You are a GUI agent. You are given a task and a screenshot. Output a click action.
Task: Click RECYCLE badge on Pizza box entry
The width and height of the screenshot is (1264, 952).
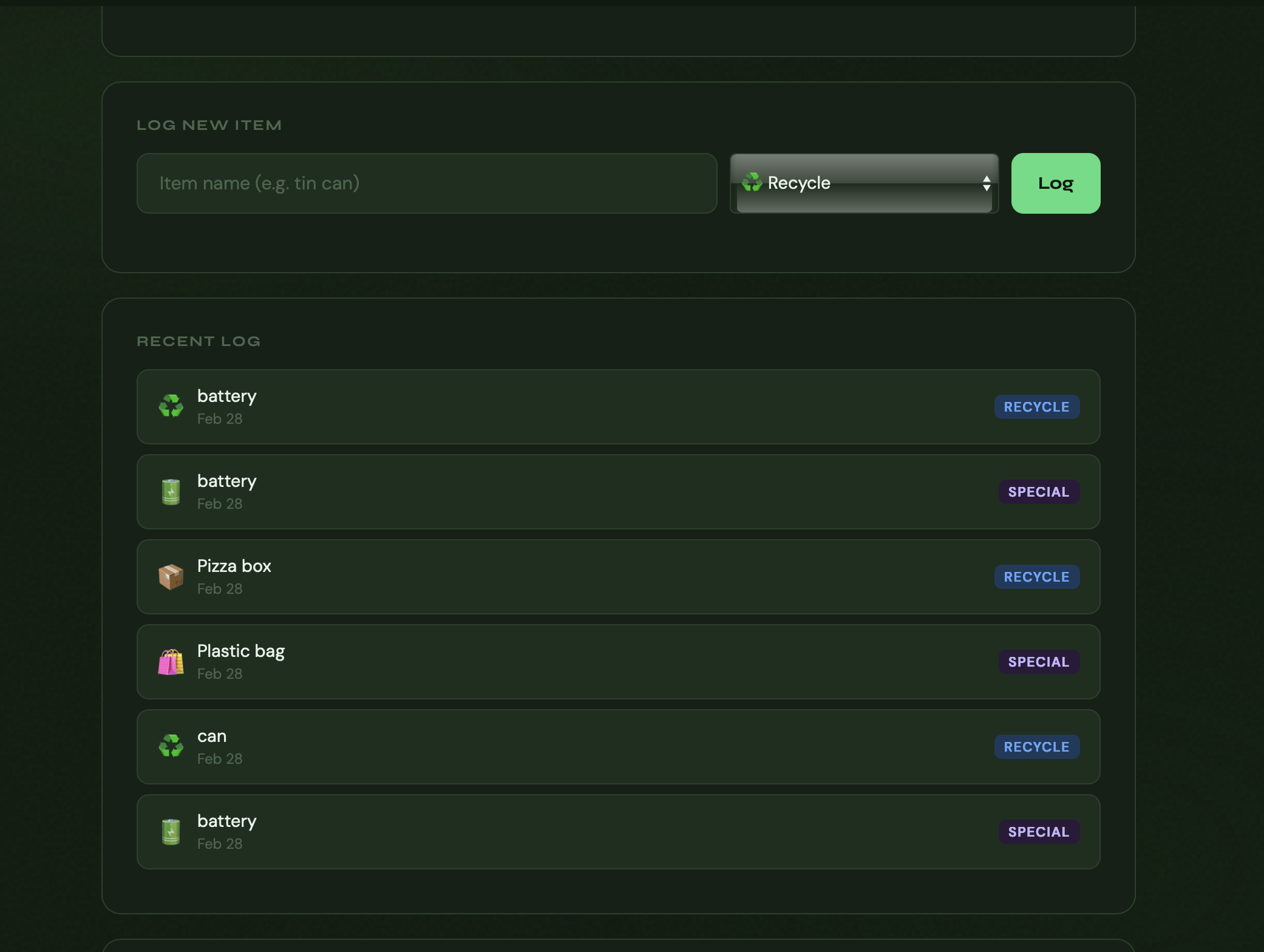tap(1036, 577)
